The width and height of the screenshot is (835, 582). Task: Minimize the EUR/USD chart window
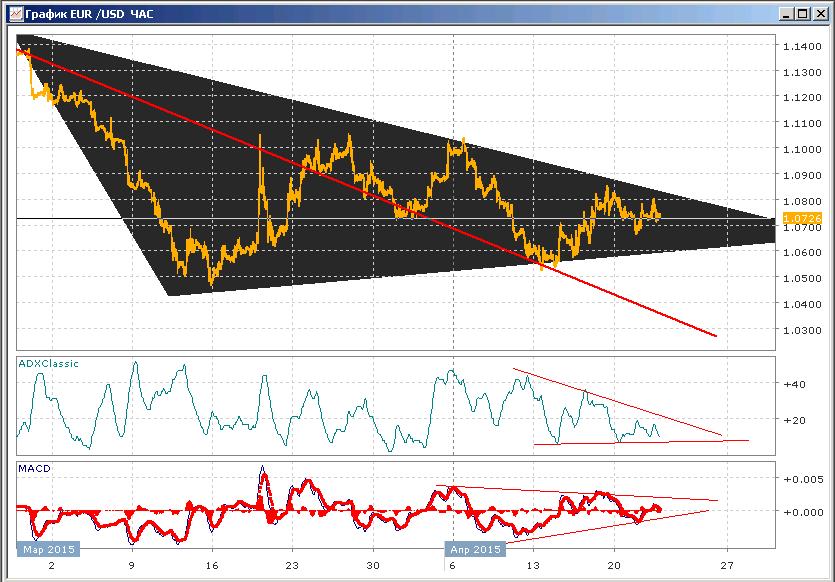click(x=786, y=14)
